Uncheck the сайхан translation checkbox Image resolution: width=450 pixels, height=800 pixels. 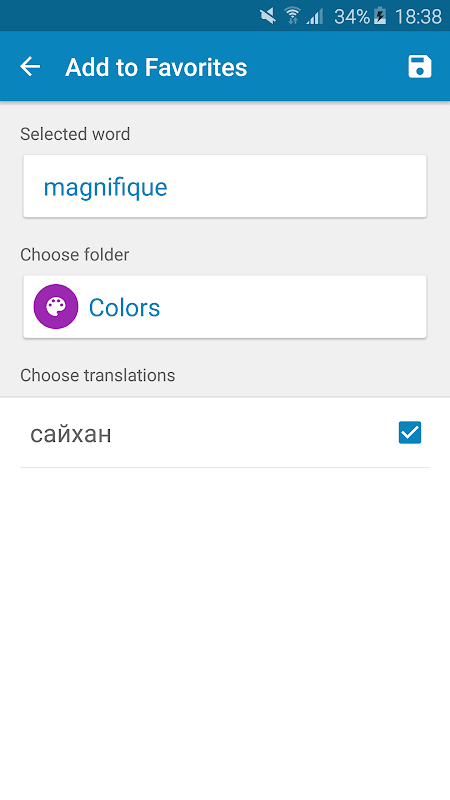coord(410,433)
